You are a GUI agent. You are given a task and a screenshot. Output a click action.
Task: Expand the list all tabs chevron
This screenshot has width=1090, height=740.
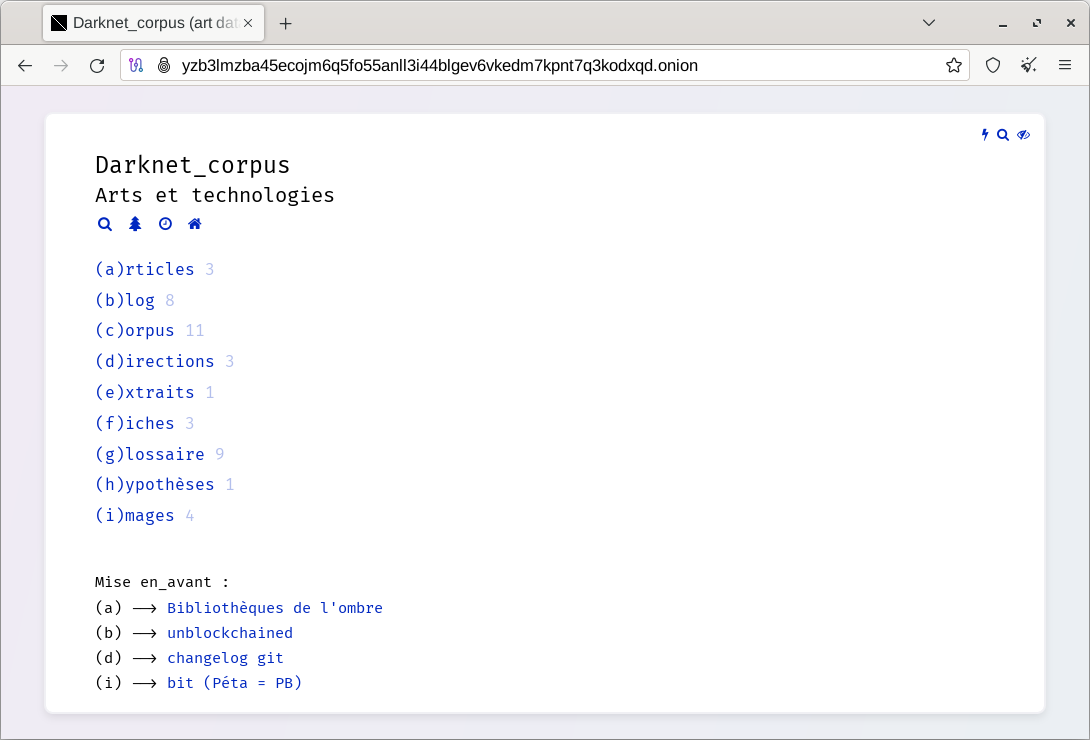coord(929,23)
